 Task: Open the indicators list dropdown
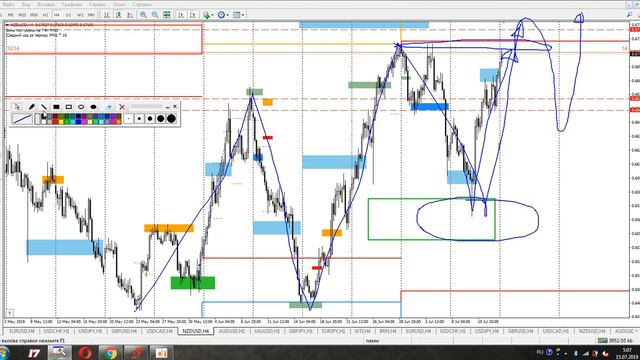[208, 15]
